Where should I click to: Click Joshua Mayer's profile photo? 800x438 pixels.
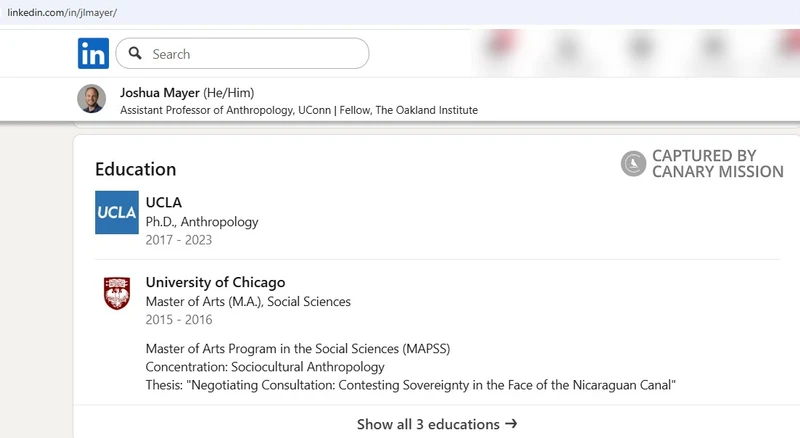[x=92, y=99]
